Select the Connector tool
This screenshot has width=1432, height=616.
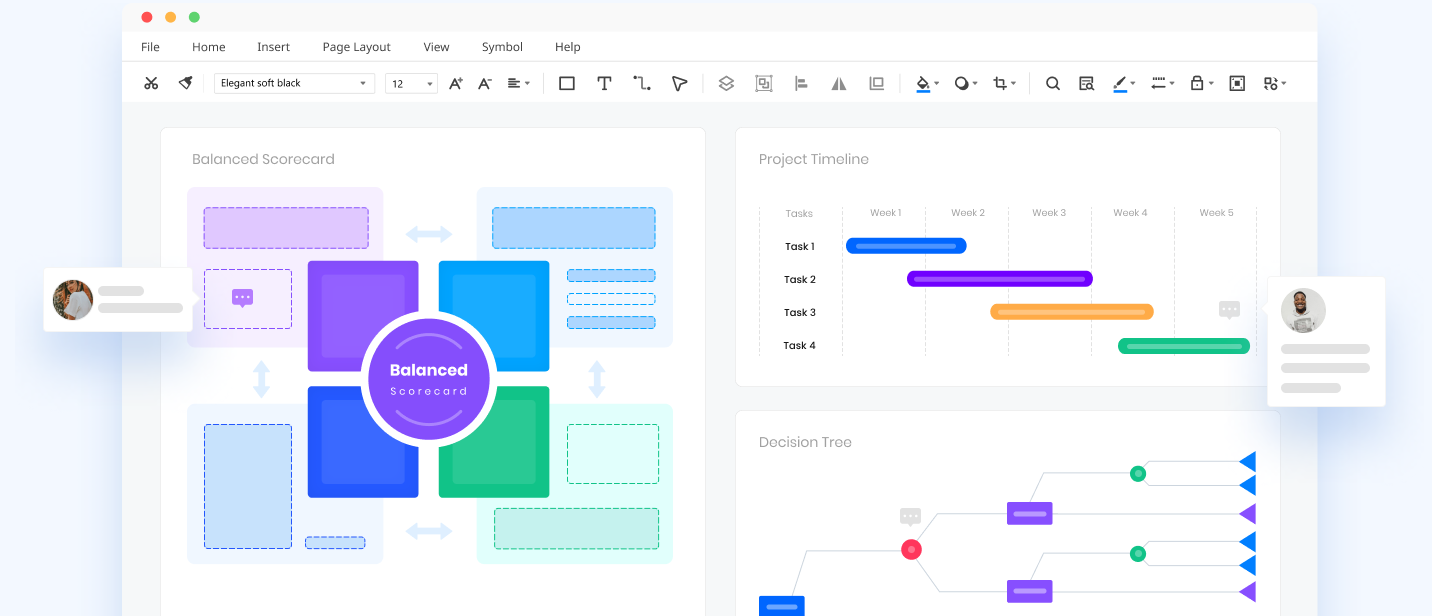click(x=642, y=84)
